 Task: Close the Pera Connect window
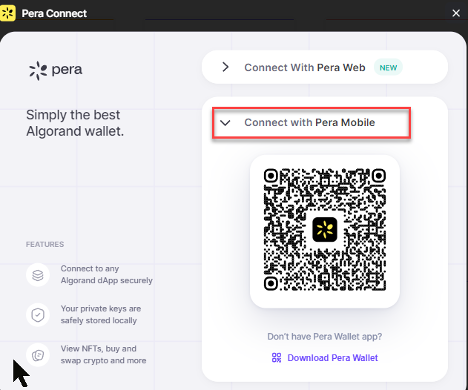click(x=456, y=13)
